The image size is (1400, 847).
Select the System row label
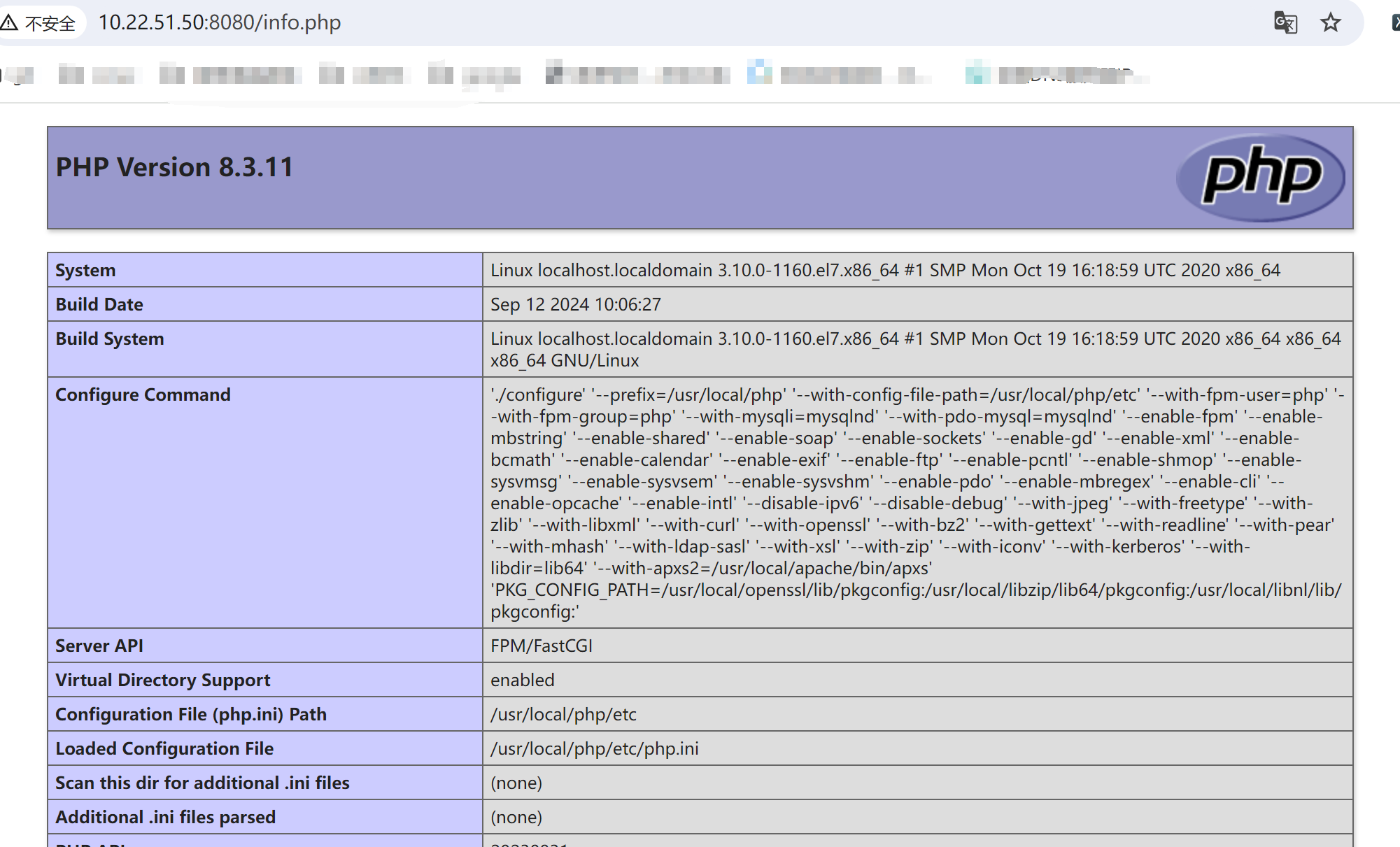(85, 270)
